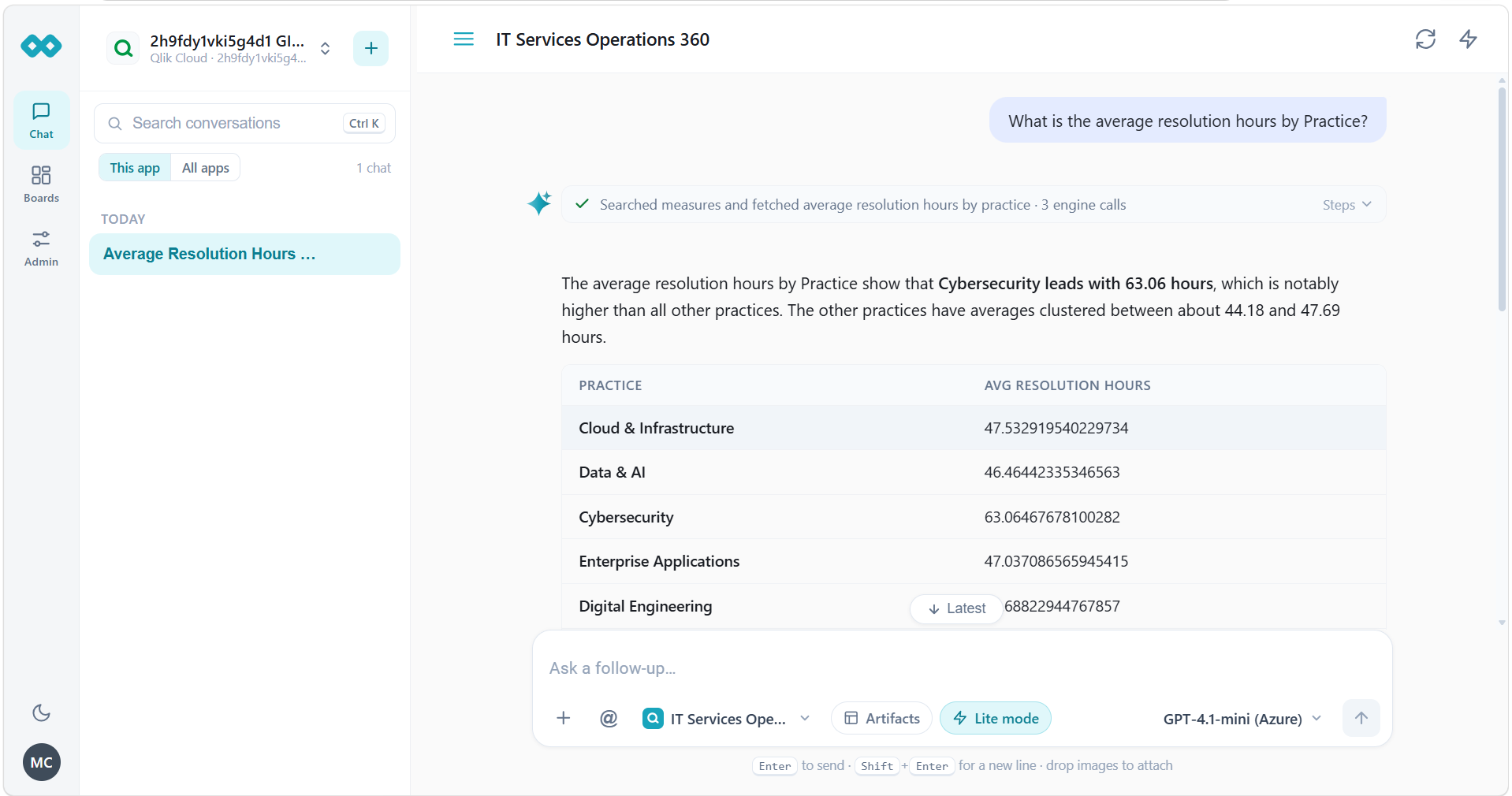Click the Digital Engineering row label

coord(645,606)
